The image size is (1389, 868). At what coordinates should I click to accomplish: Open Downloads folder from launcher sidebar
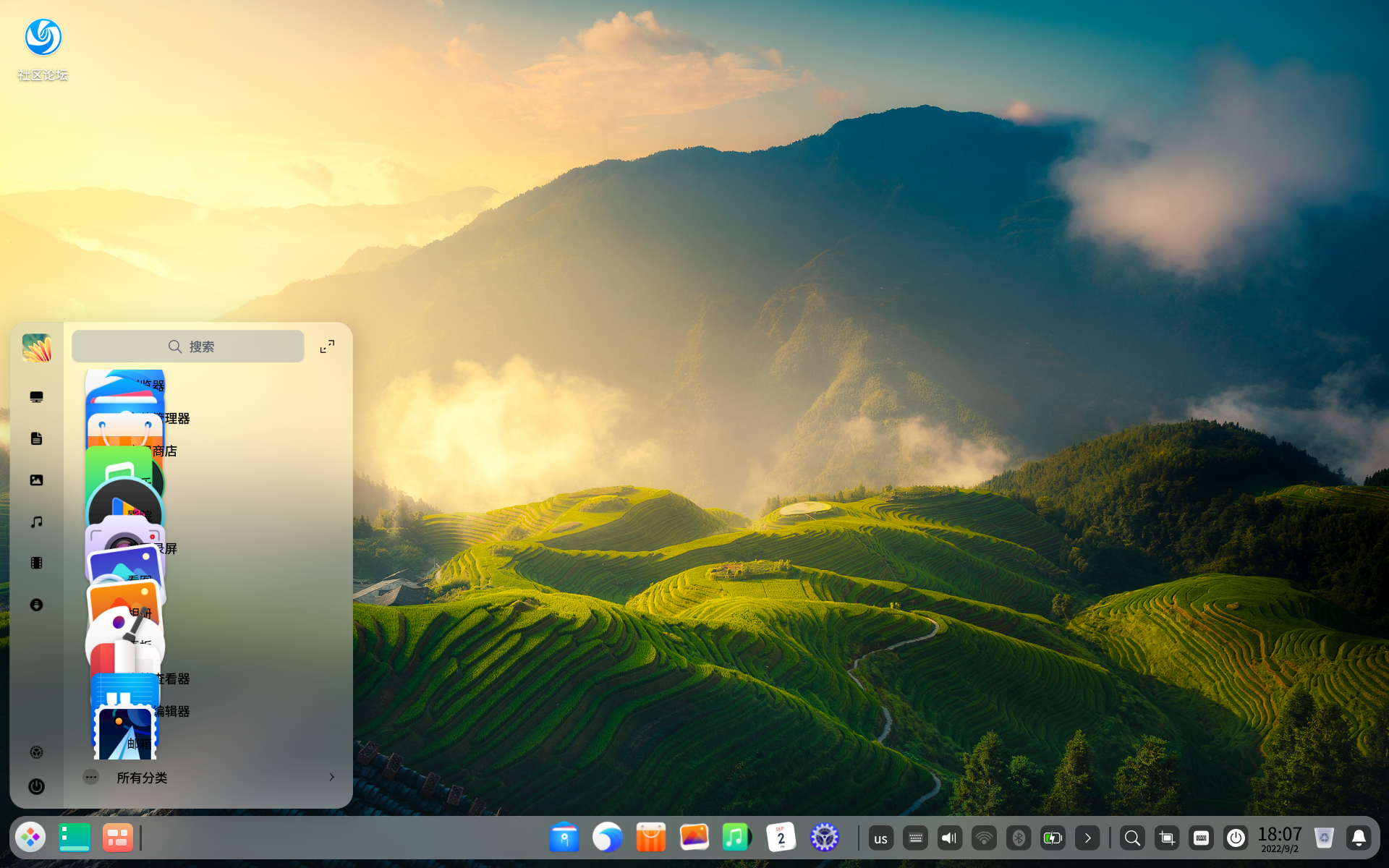36,605
